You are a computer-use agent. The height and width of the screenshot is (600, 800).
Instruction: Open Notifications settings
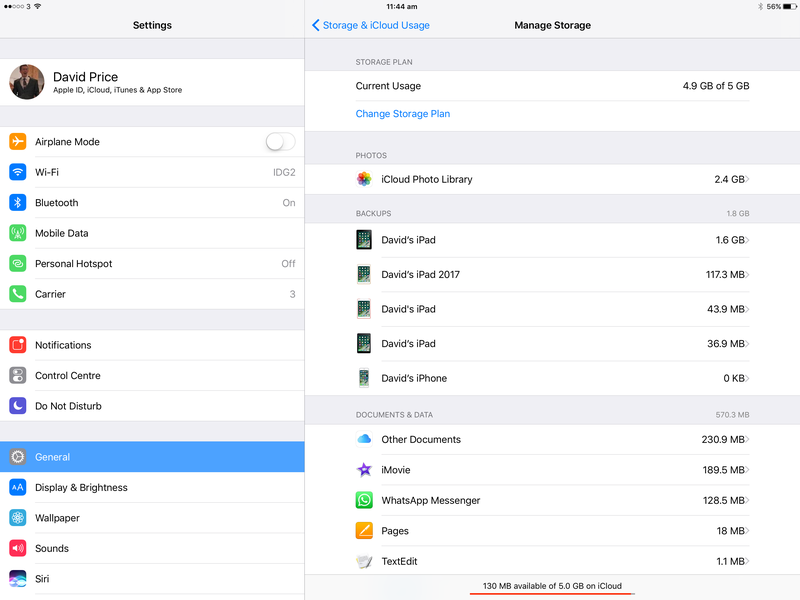coord(152,345)
